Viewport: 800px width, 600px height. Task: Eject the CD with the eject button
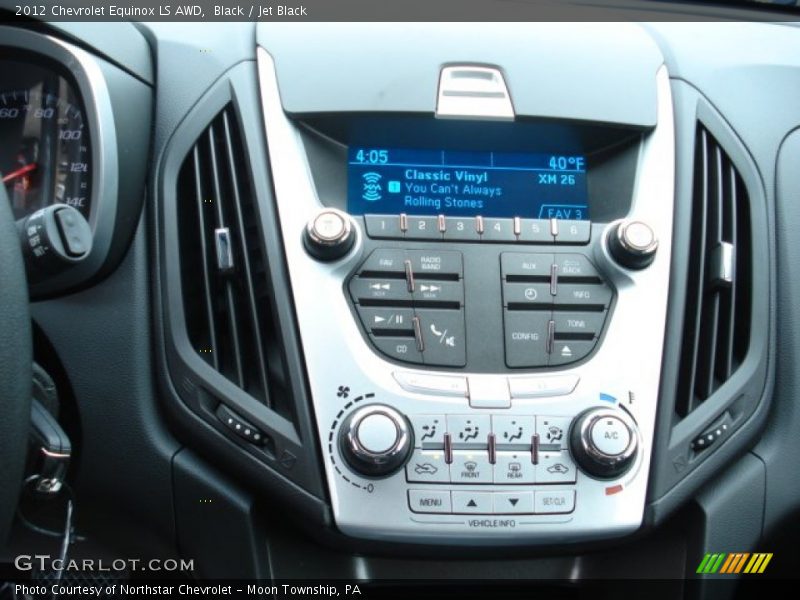[567, 351]
